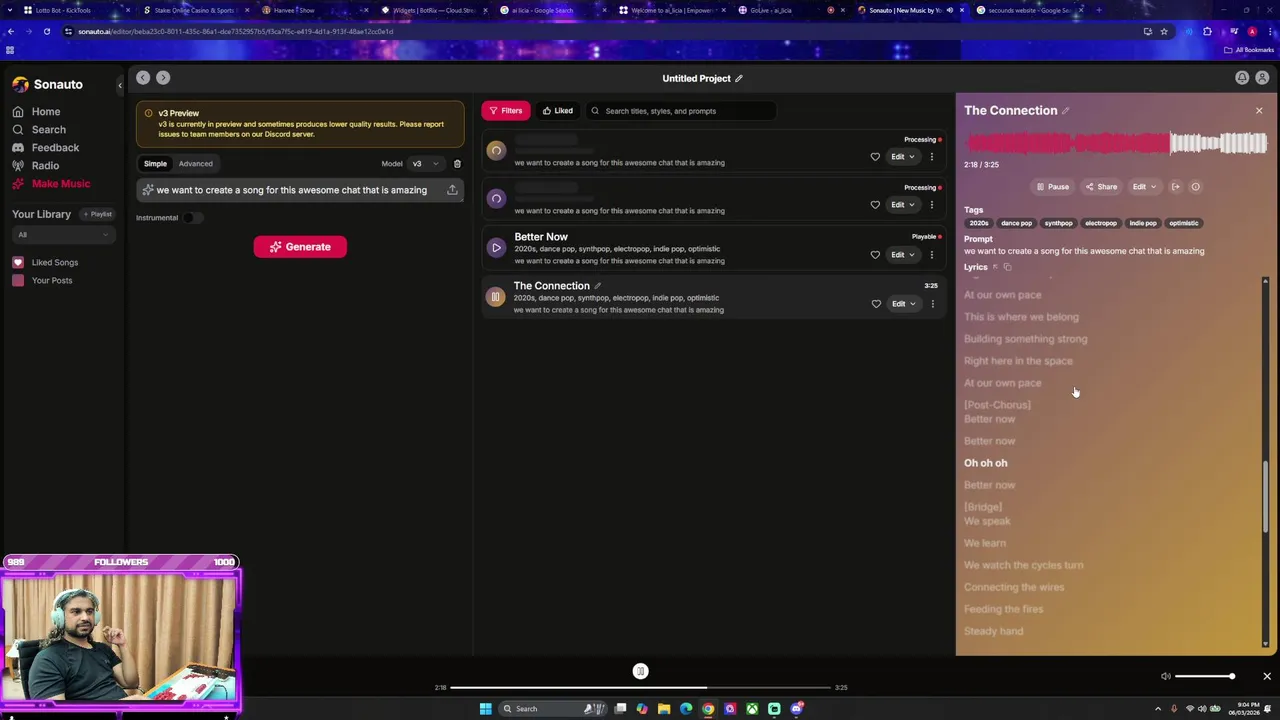Click the Generate button
Viewport: 1280px width, 720px height.
pyautogui.click(x=300, y=247)
